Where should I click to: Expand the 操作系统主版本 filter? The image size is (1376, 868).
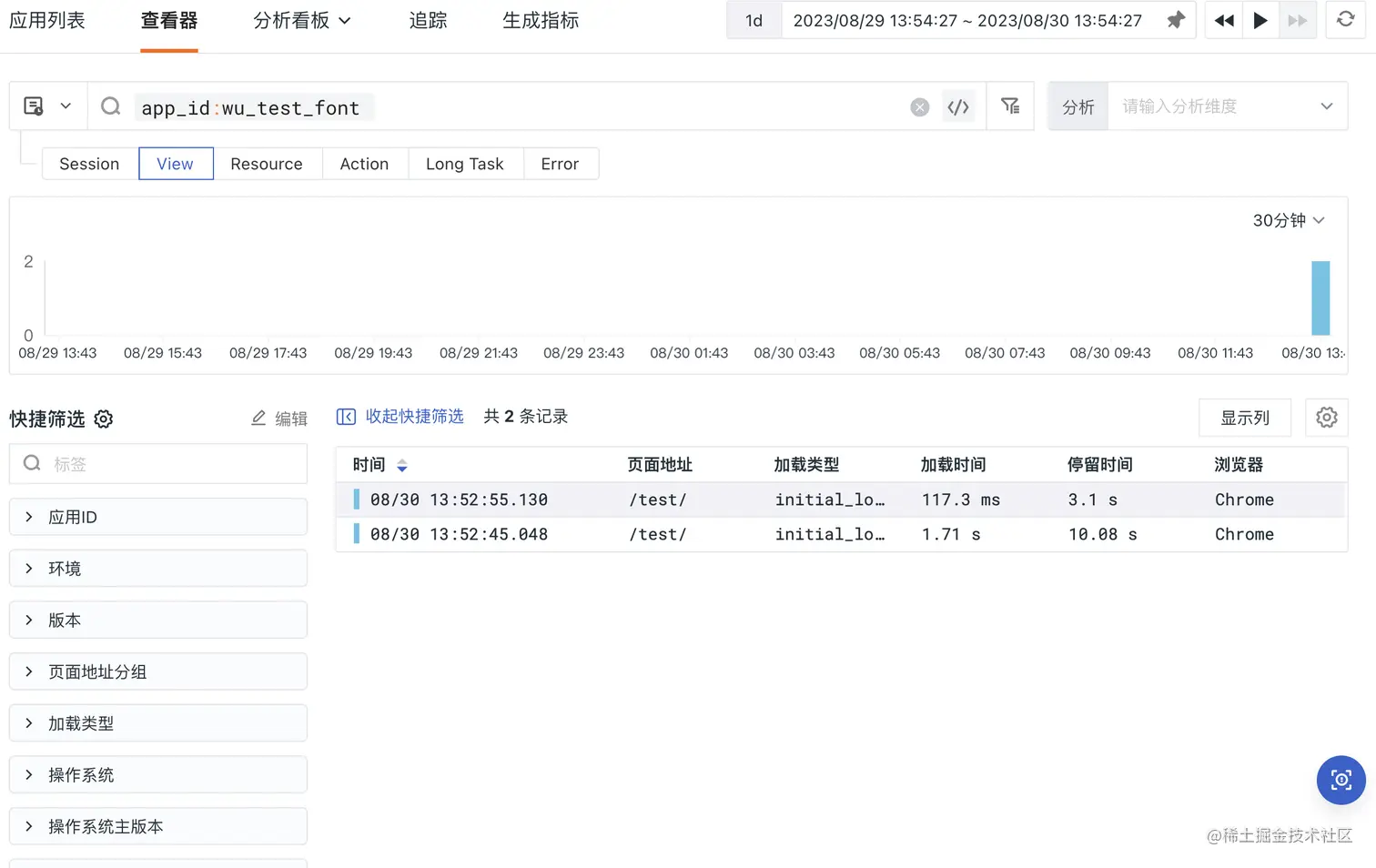pyautogui.click(x=158, y=826)
